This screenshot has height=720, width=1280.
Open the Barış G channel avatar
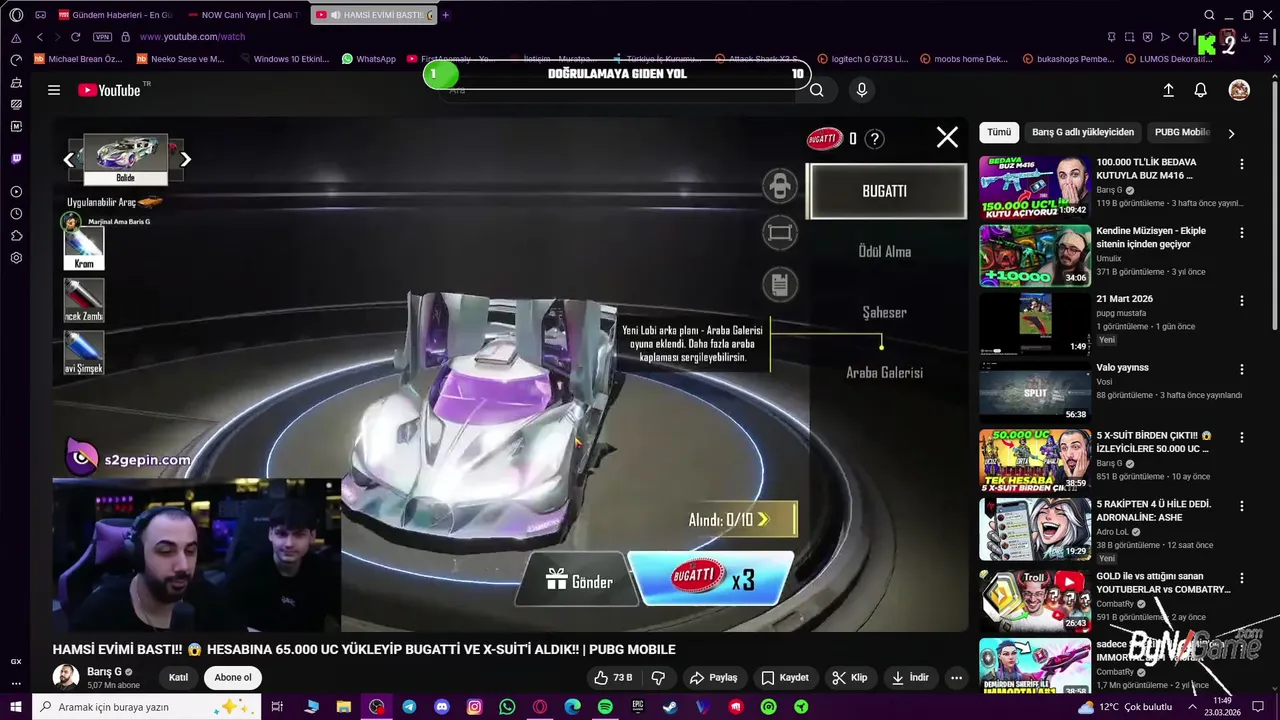[x=66, y=678]
